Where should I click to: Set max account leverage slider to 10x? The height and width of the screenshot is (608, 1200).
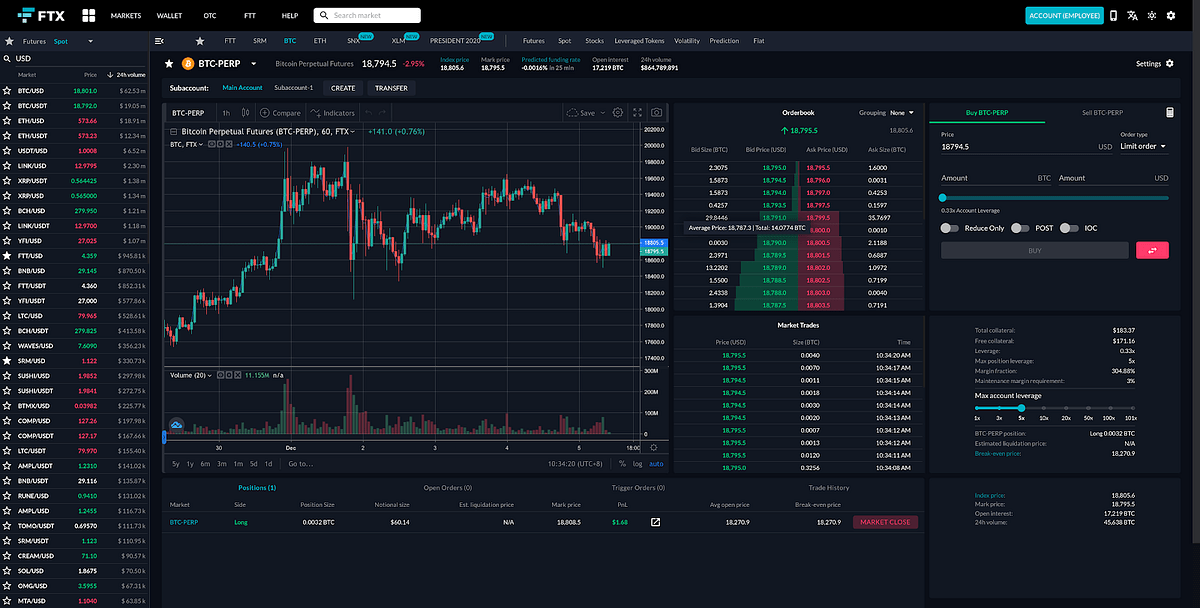coord(1043,407)
